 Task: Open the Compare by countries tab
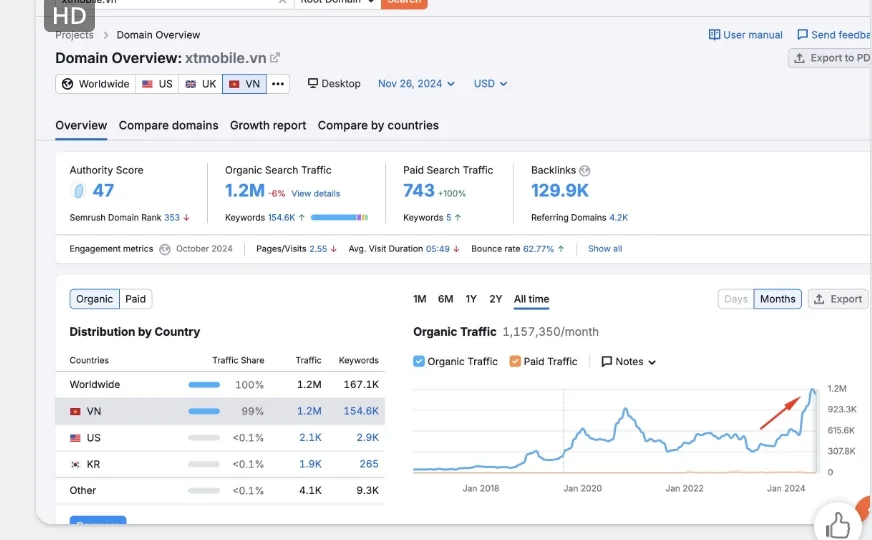[x=378, y=126]
